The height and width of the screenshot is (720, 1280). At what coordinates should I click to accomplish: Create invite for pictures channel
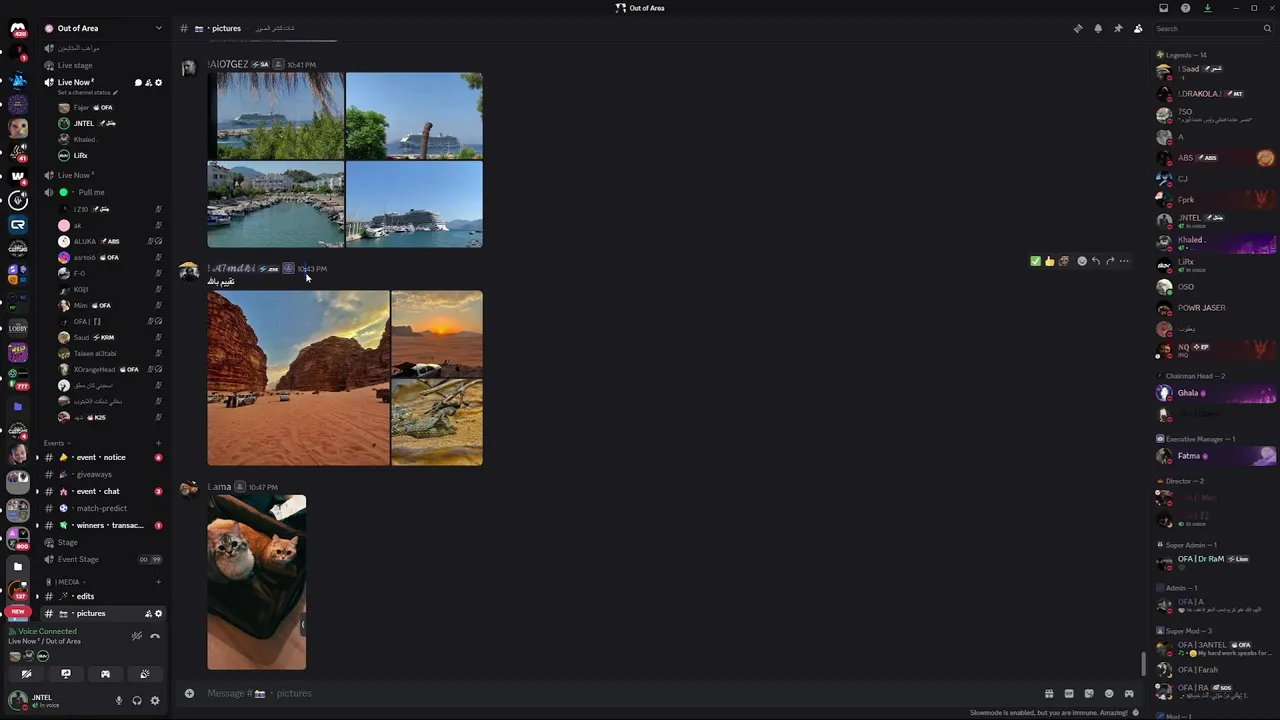pyautogui.click(x=148, y=613)
